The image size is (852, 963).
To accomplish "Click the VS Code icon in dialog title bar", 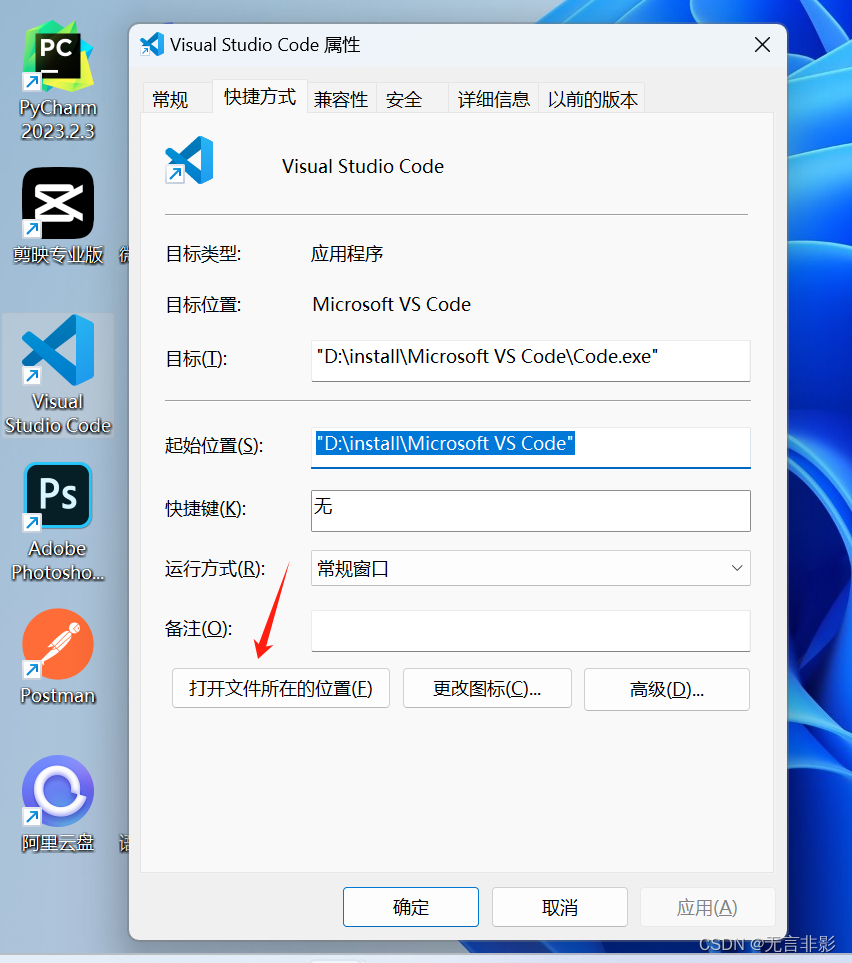I will click(152, 44).
